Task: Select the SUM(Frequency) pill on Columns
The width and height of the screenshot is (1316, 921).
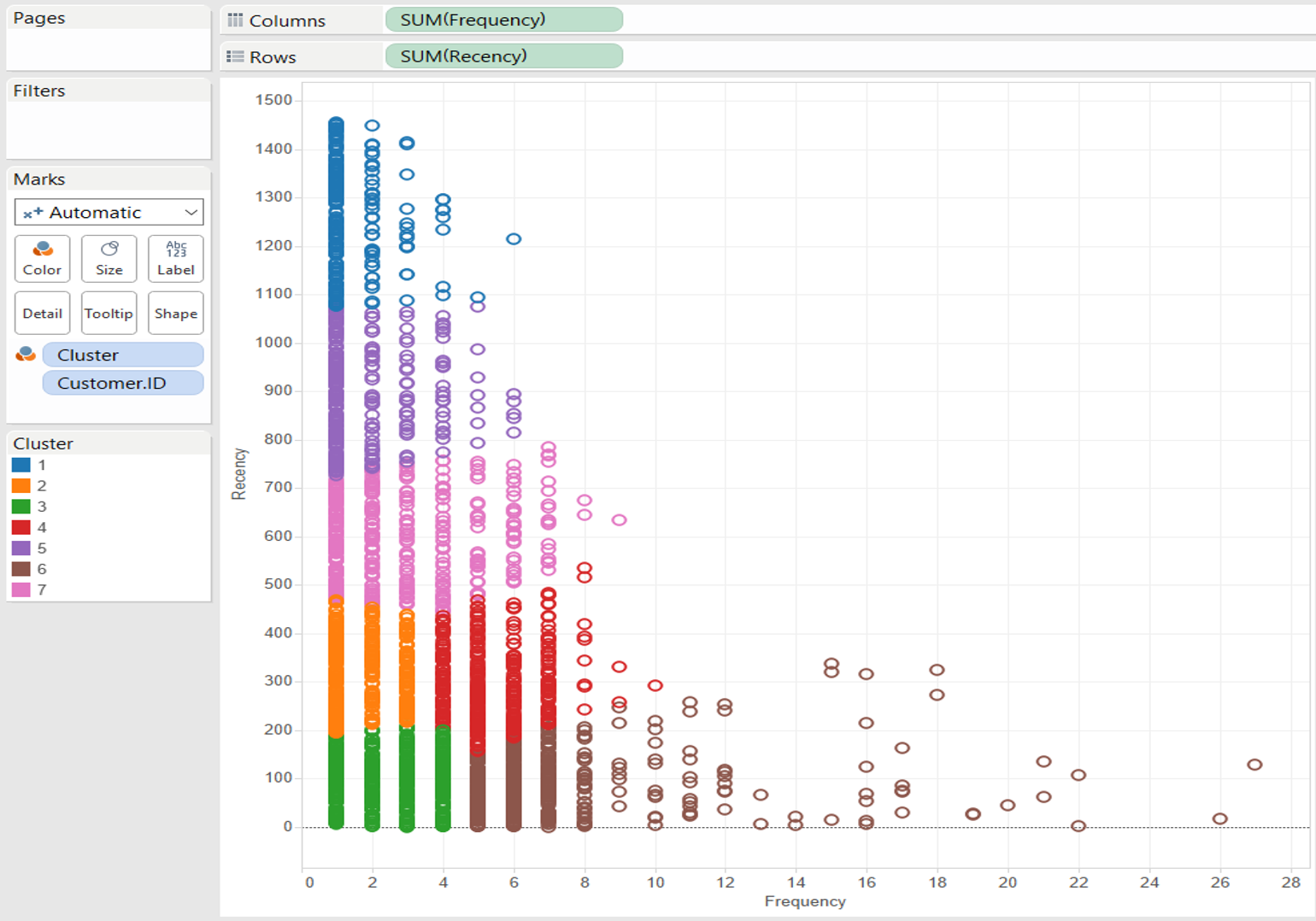Action: click(504, 20)
